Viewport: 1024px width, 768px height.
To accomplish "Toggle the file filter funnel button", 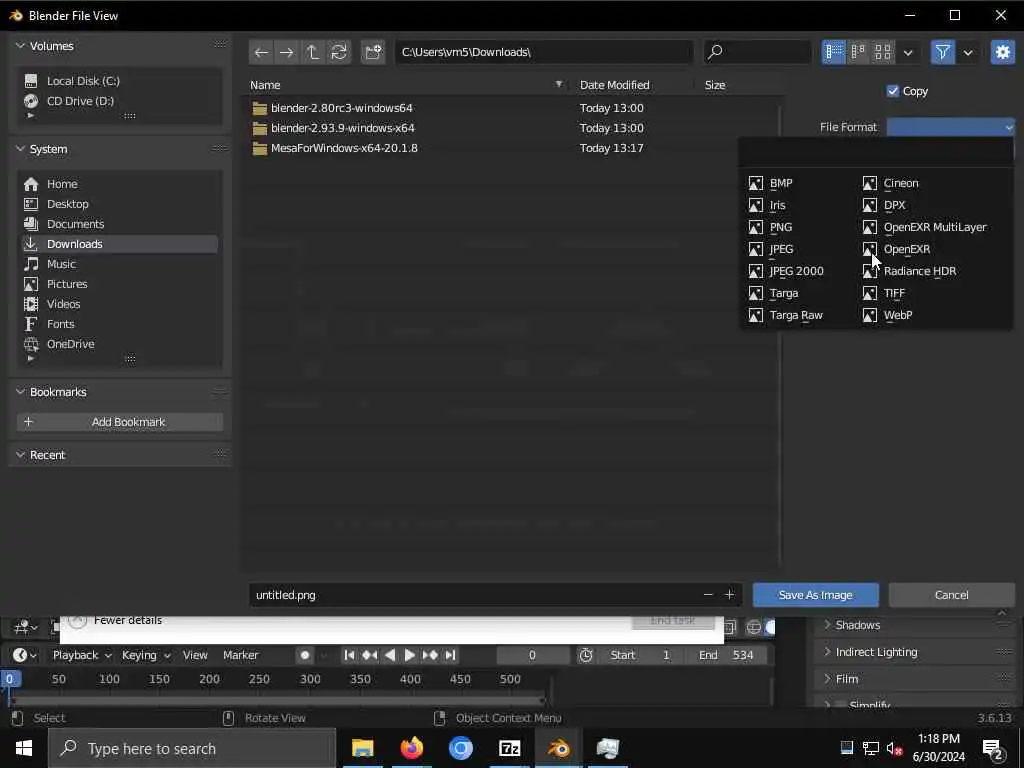I will pos(942,52).
